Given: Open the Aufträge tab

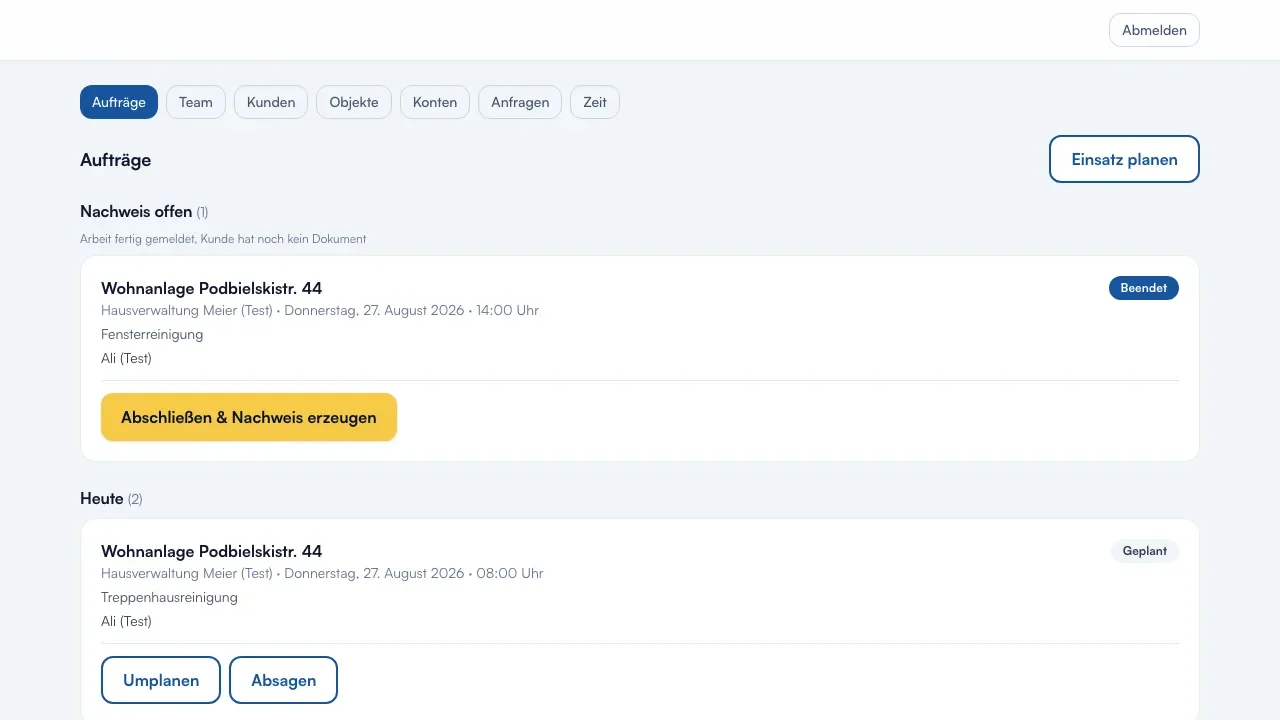Looking at the screenshot, I should coord(119,102).
